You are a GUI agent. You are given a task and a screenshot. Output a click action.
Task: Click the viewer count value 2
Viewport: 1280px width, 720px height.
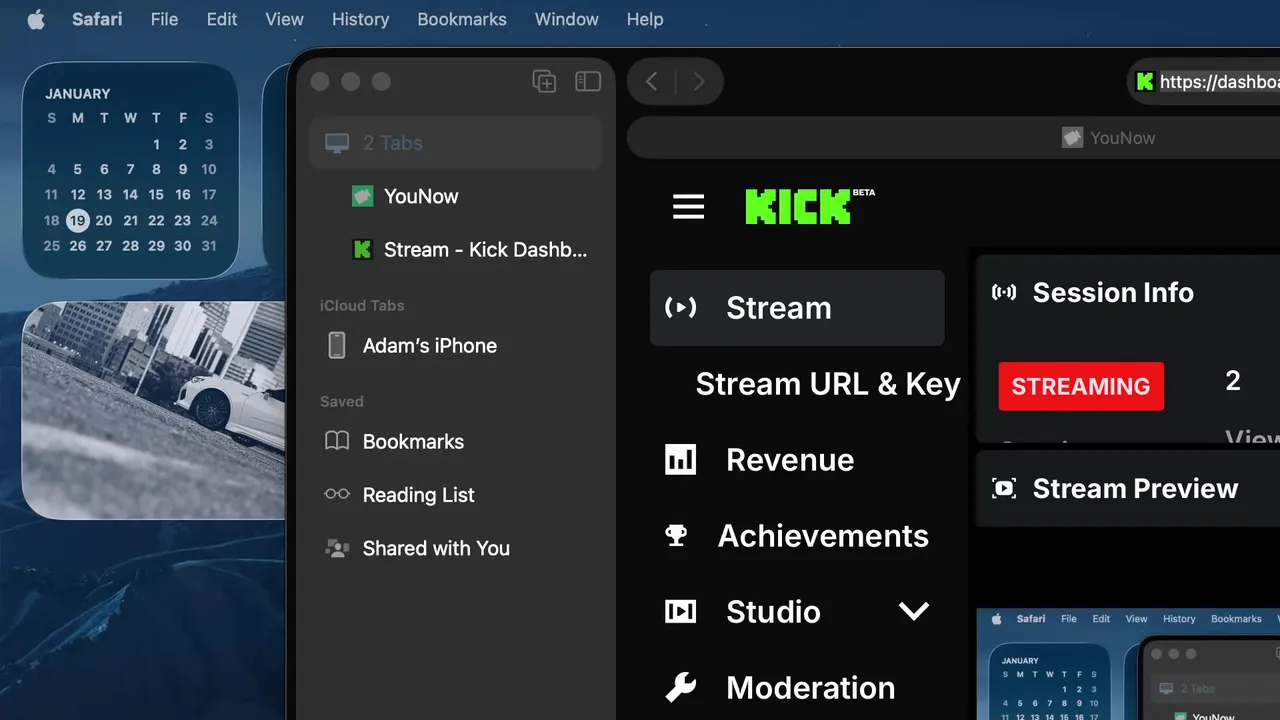[1233, 380]
